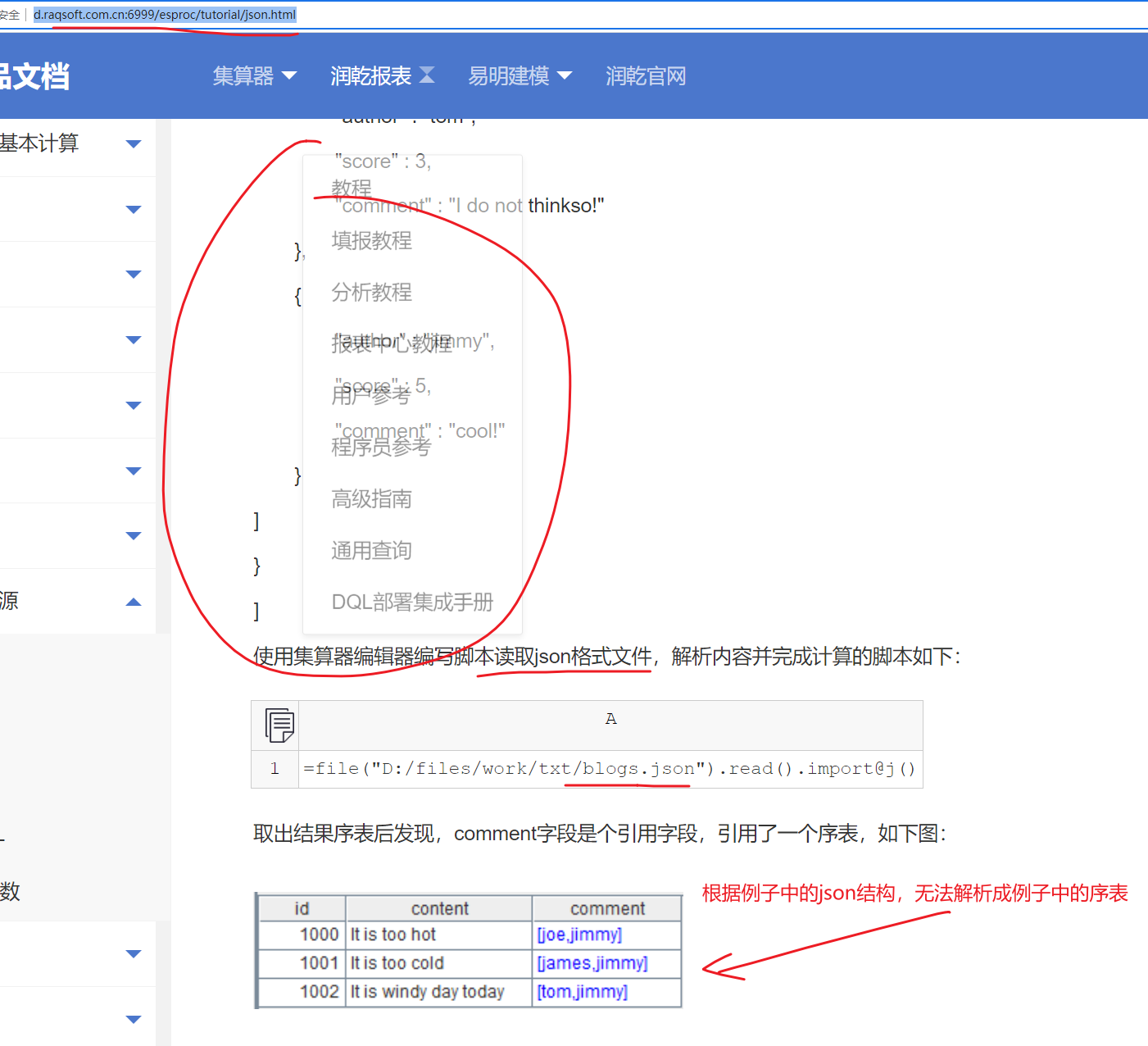Open the 集算器 dropdown menu
This screenshot has height=1046, width=1148.
click(x=254, y=76)
